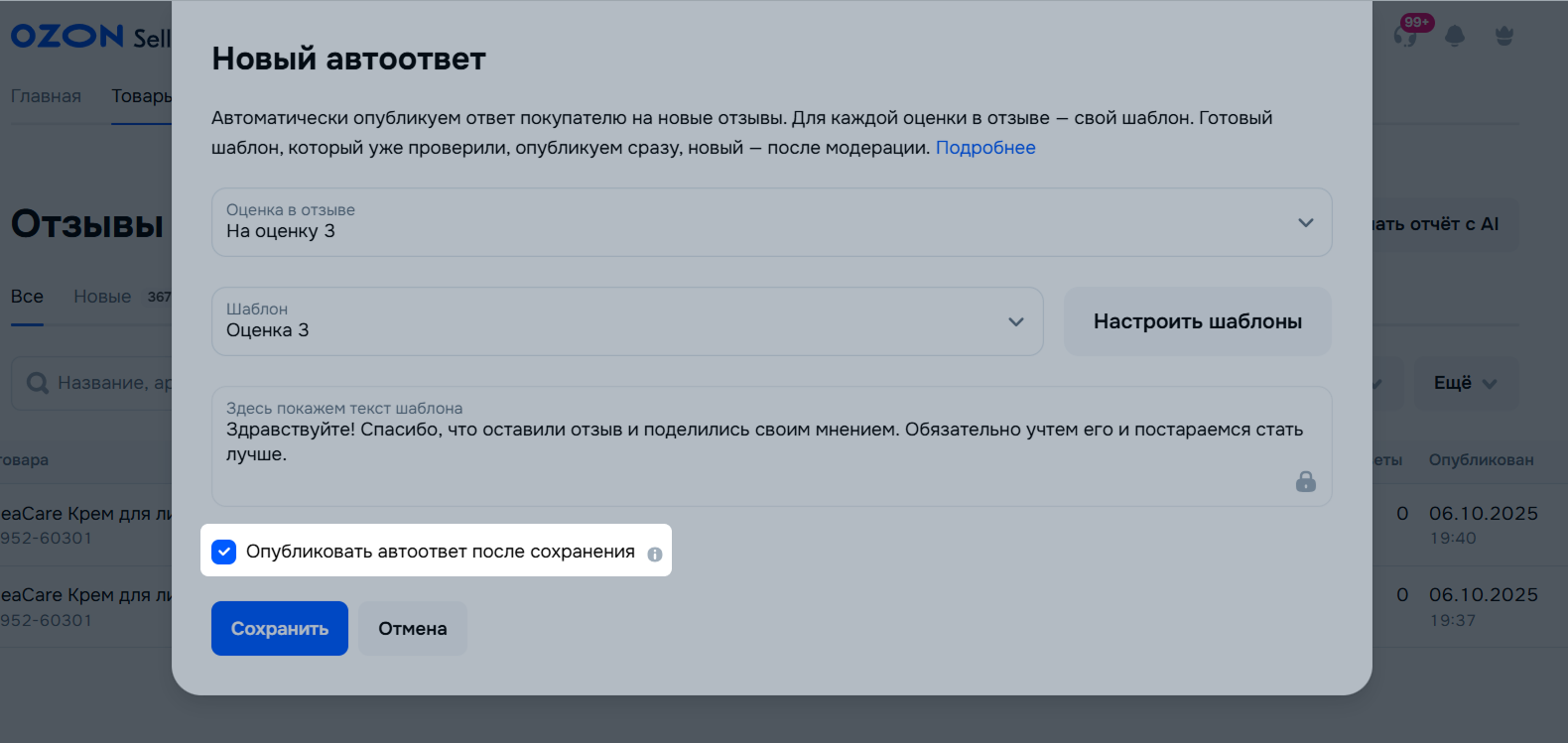The height and width of the screenshot is (743, 1568).
Task: Open the 'Подробнее' link
Action: click(985, 148)
